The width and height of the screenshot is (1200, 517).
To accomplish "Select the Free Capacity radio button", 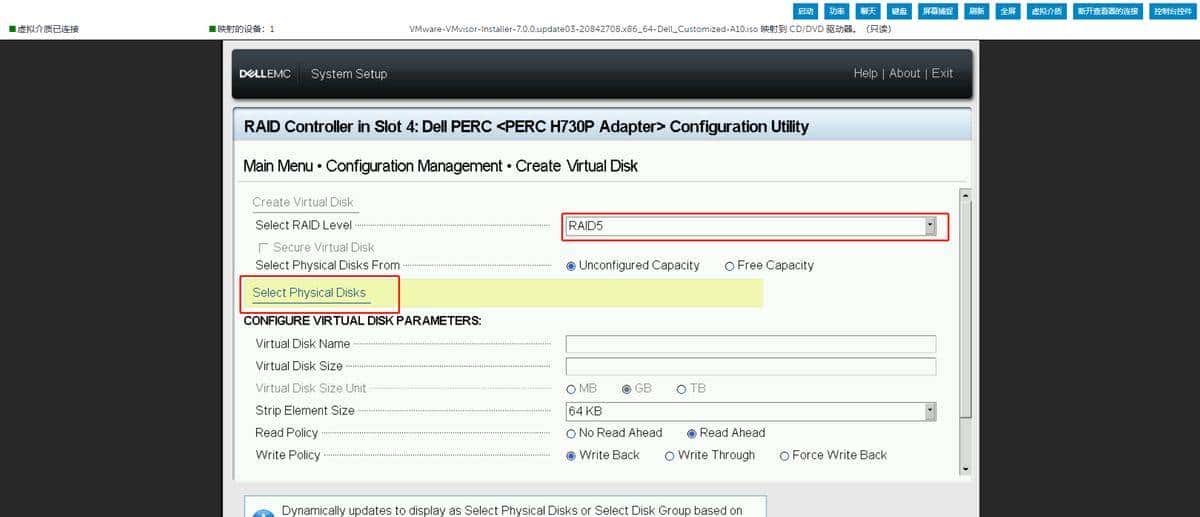I will pyautogui.click(x=730, y=266).
